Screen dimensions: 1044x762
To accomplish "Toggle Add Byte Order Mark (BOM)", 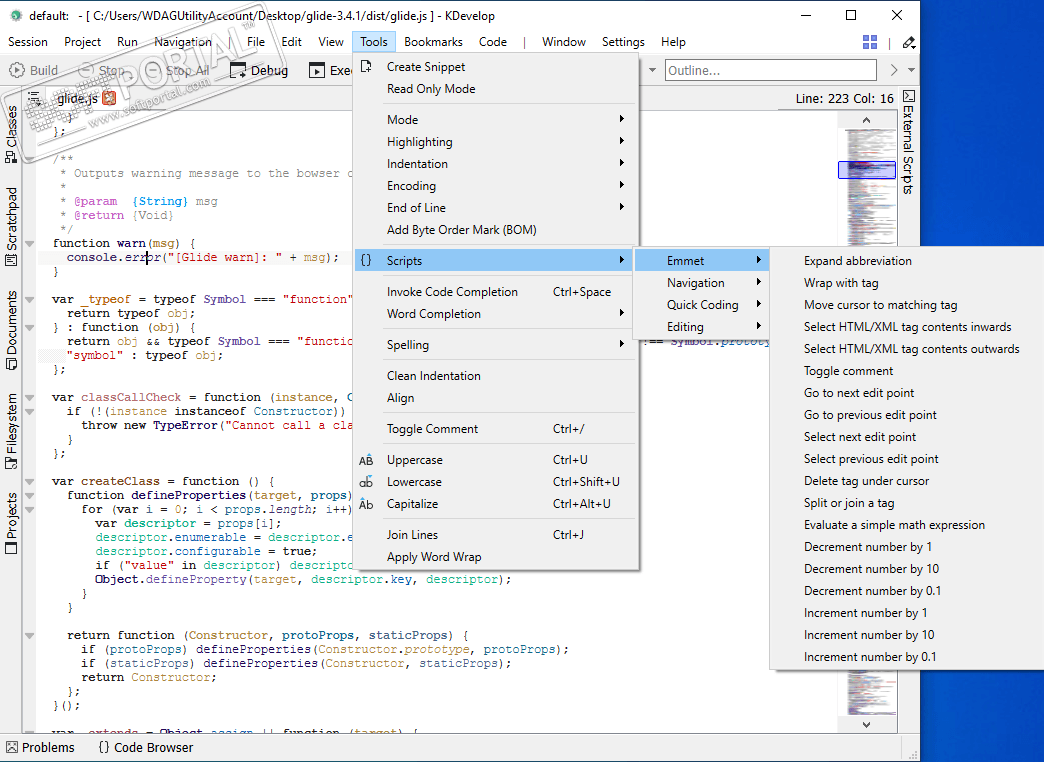I will click(x=461, y=230).
